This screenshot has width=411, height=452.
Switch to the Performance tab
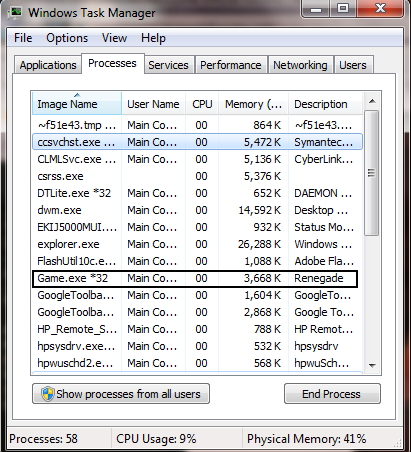click(231, 65)
